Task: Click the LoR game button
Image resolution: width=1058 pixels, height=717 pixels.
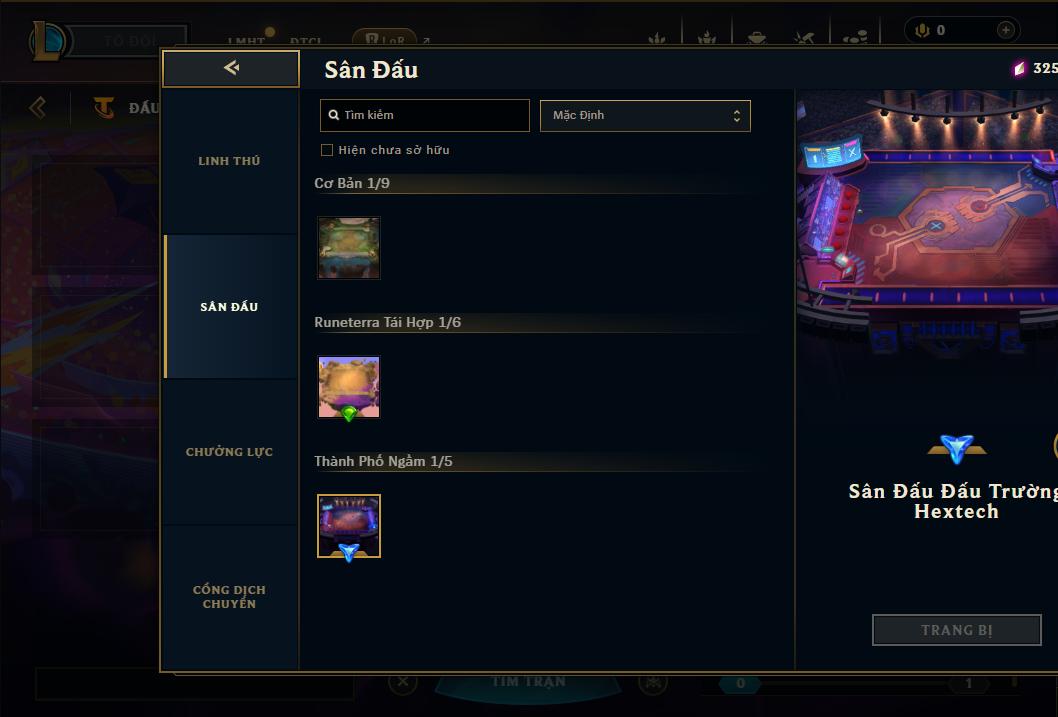Action: 385,39
